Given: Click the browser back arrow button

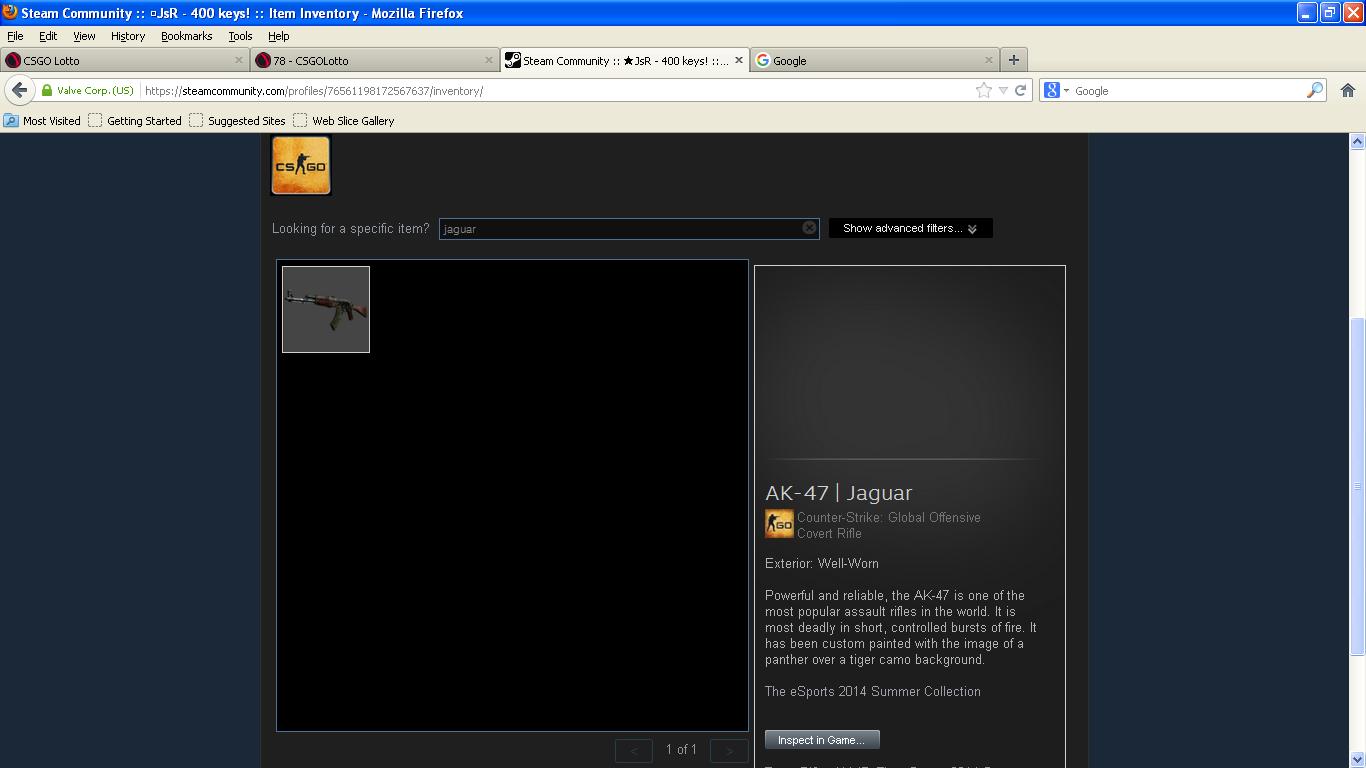Looking at the screenshot, I should pos(19,90).
